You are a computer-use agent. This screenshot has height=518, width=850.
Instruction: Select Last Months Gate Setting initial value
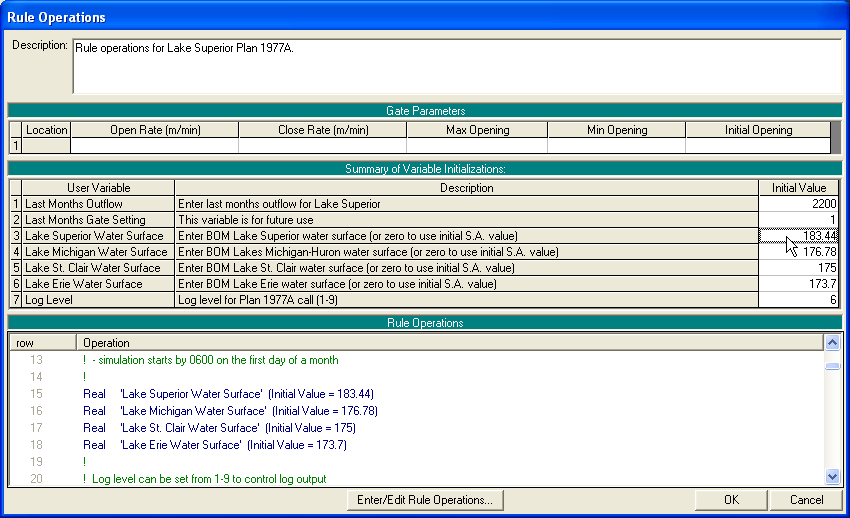click(799, 220)
